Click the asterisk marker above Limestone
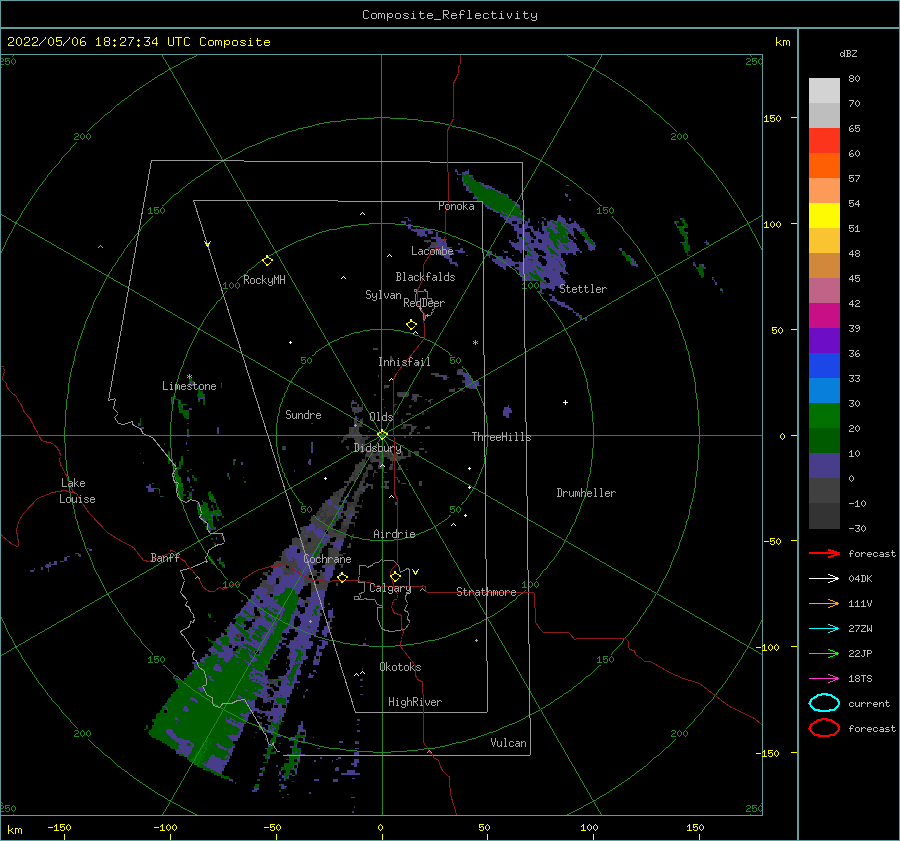 click(x=189, y=378)
